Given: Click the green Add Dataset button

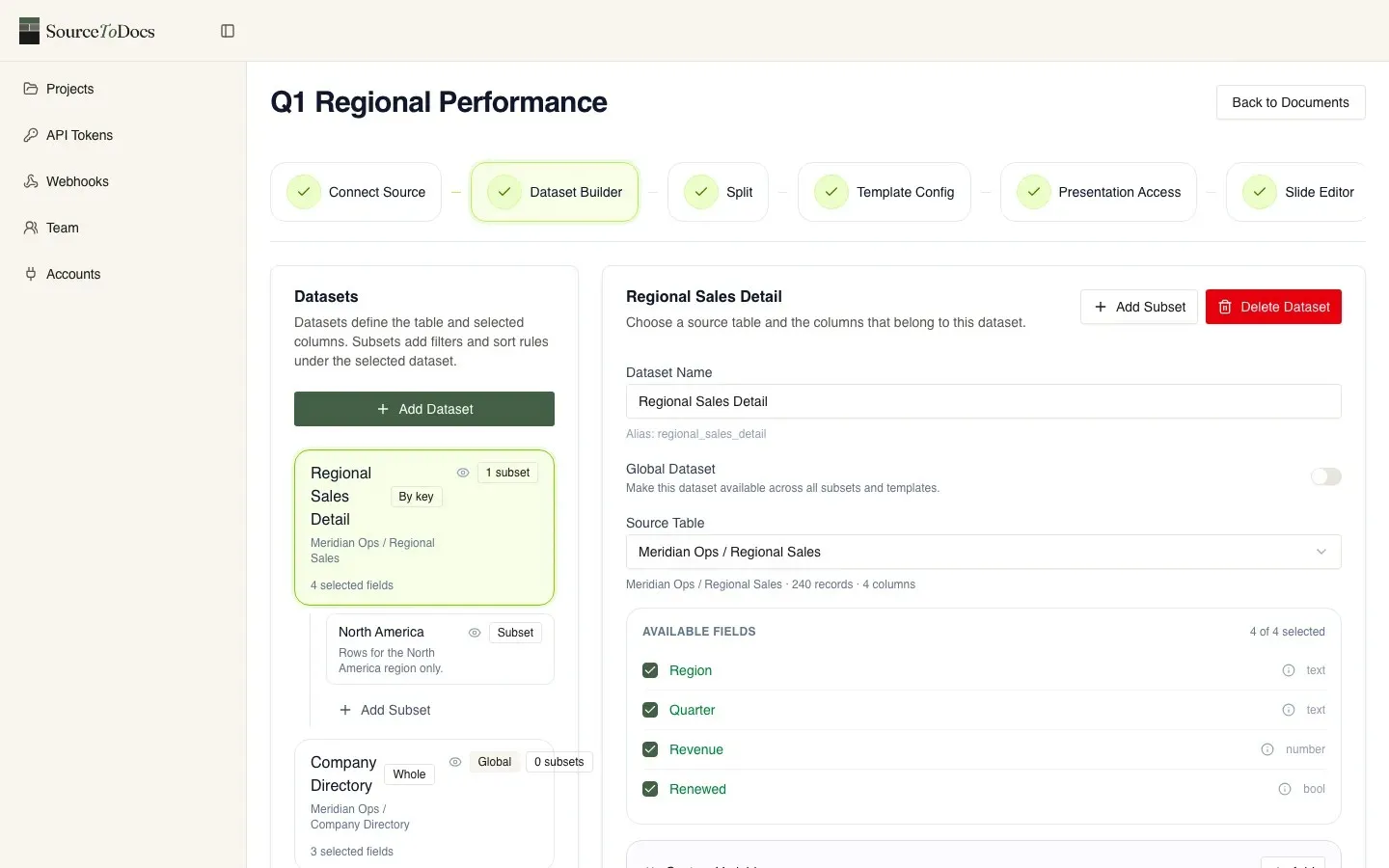Looking at the screenshot, I should pos(424,409).
